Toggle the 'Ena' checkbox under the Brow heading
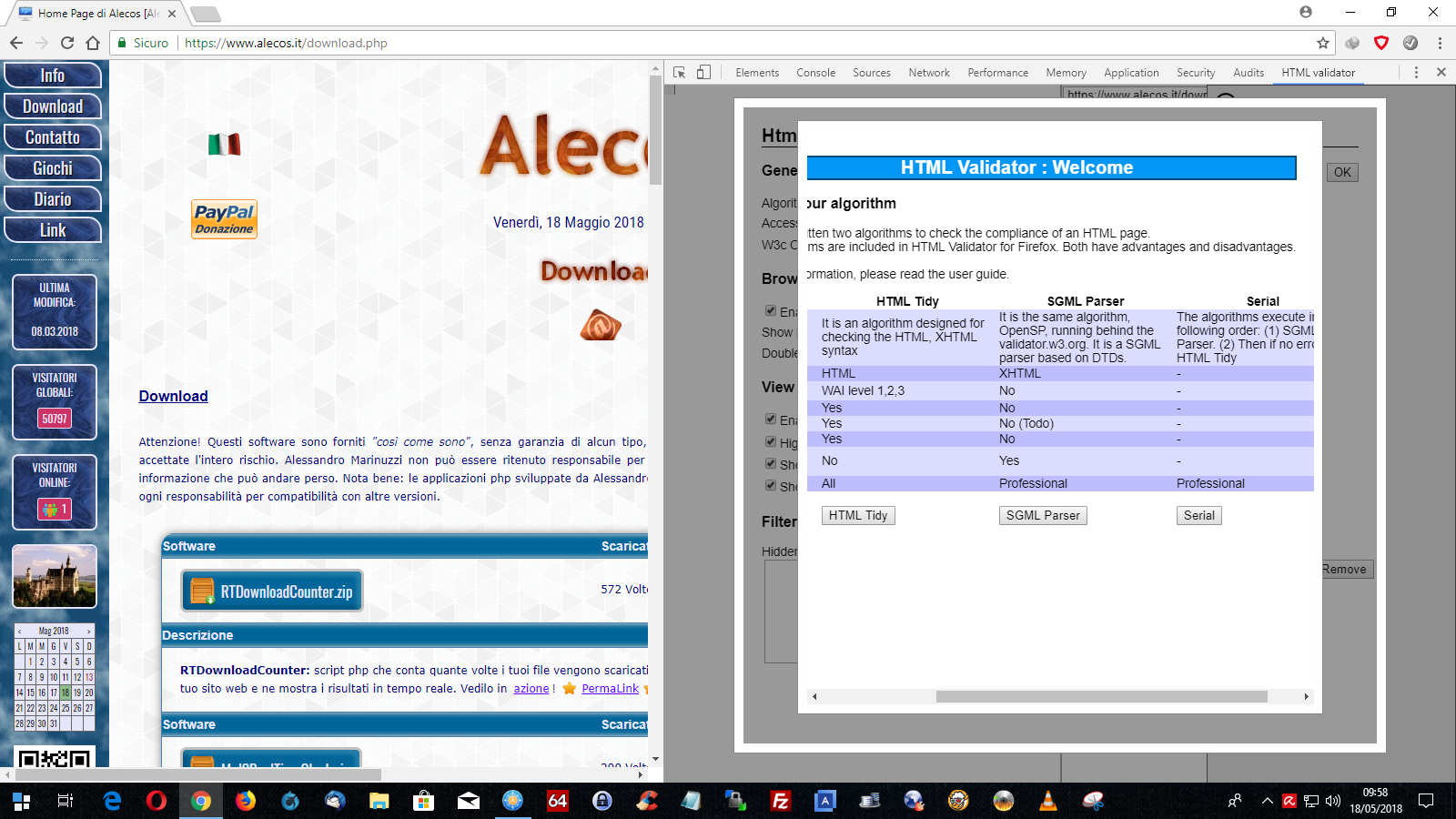 click(x=771, y=310)
